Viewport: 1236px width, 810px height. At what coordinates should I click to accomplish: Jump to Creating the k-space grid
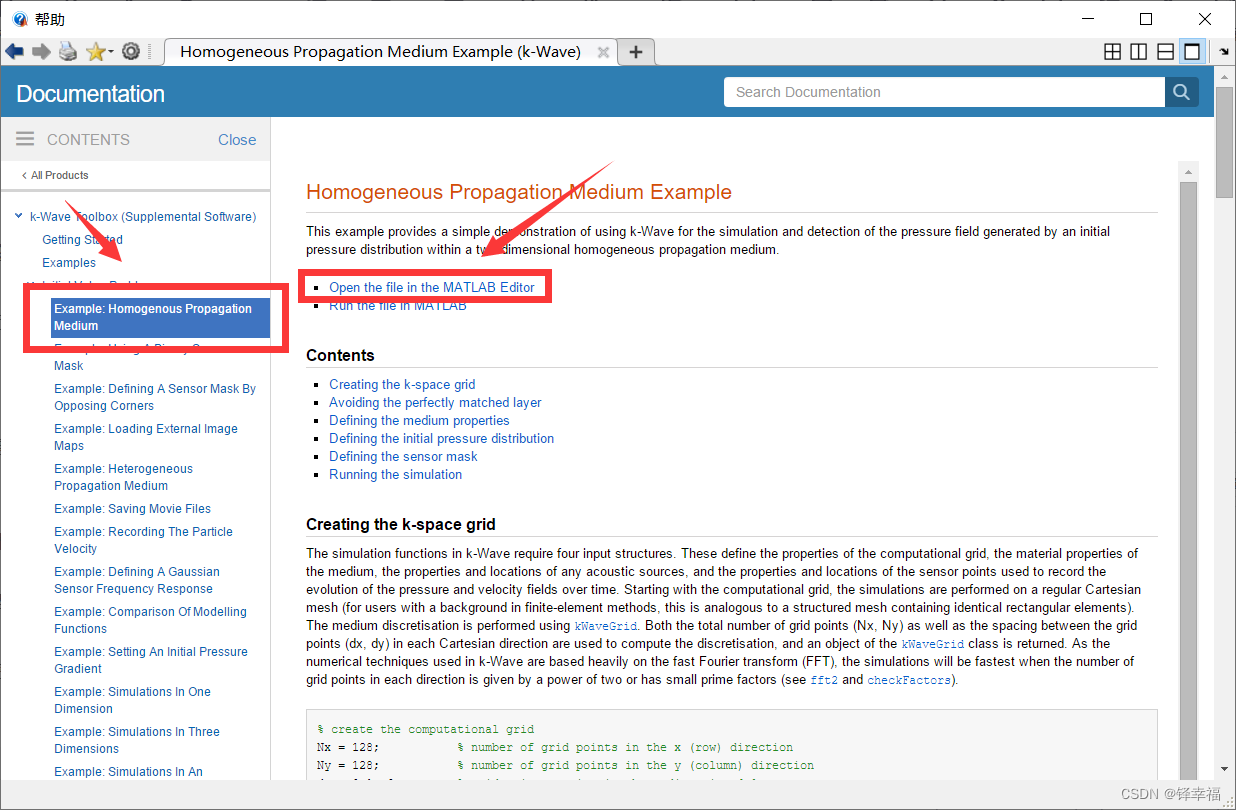[402, 384]
